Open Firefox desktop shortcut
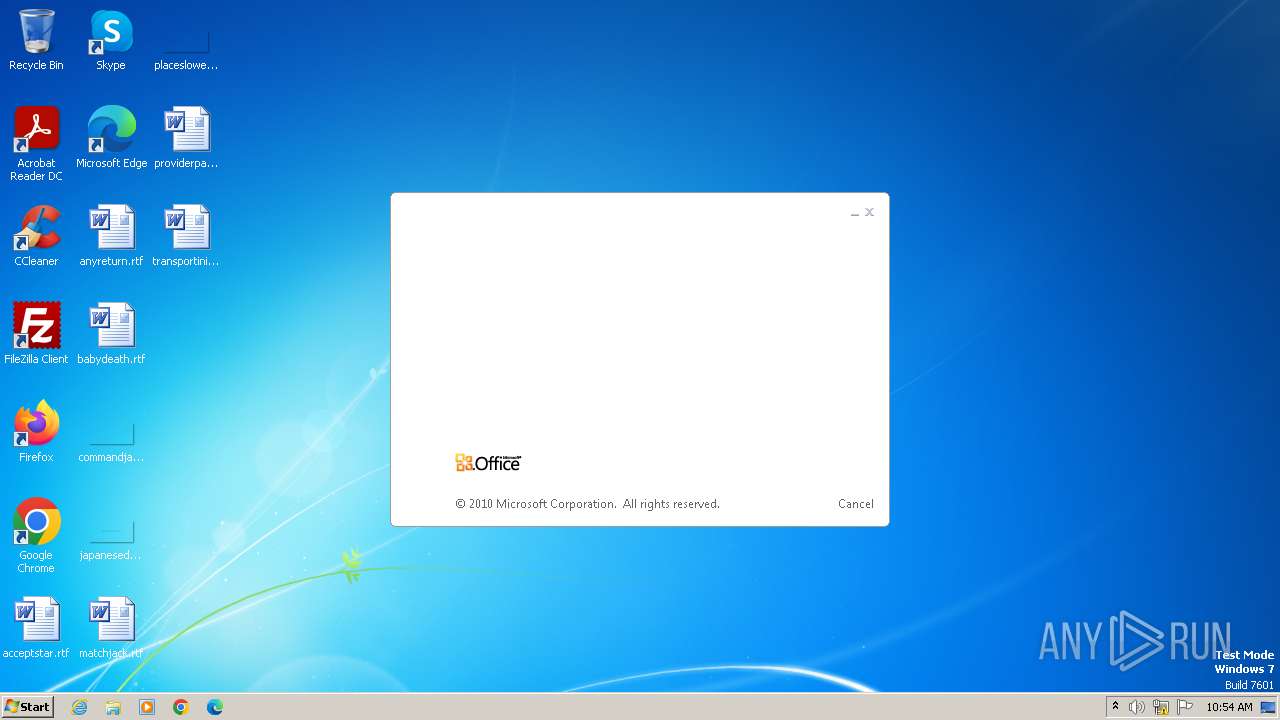Viewport: 1280px width, 720px height. click(x=36, y=432)
